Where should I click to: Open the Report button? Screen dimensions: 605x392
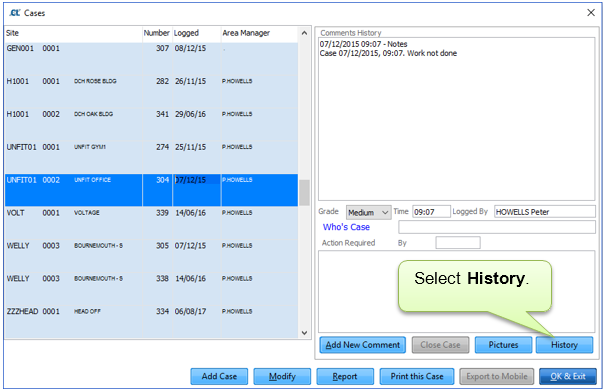tap(345, 376)
